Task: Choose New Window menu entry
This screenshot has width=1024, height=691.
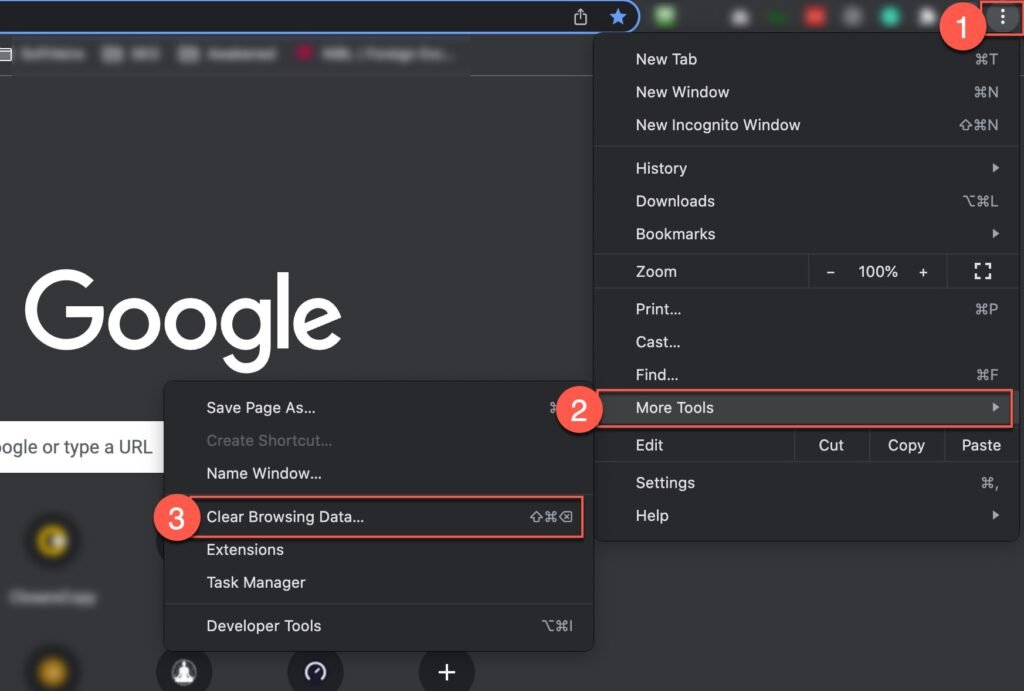Action: click(807, 92)
